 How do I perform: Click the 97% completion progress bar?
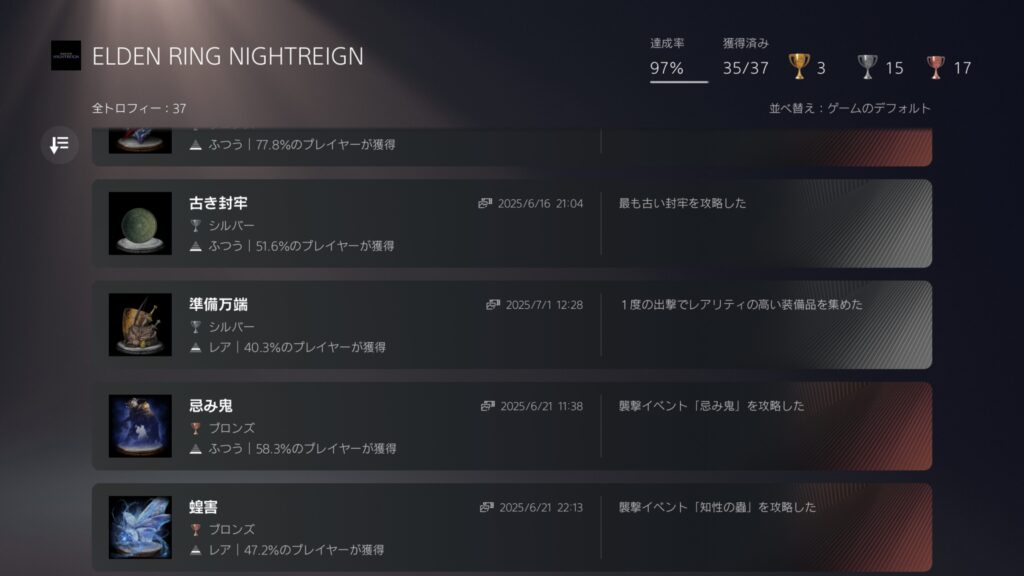[x=679, y=82]
